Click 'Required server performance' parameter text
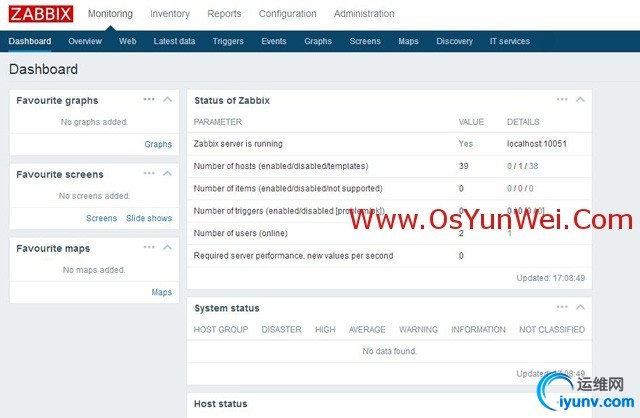 293,256
